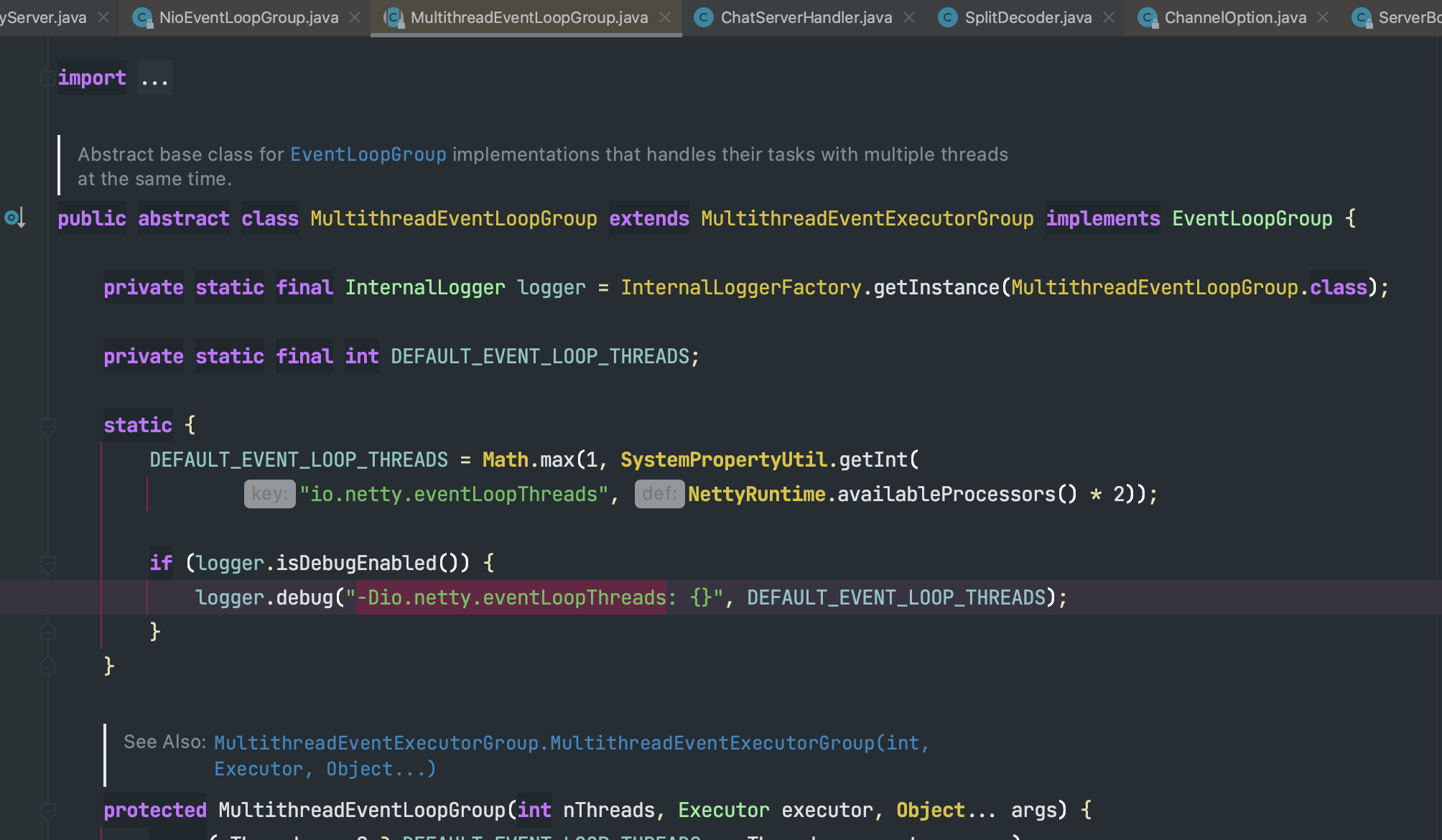Click the NioEventLoopGroup.java tab file icon
Screen dimensions: 1442x840
coord(143,17)
